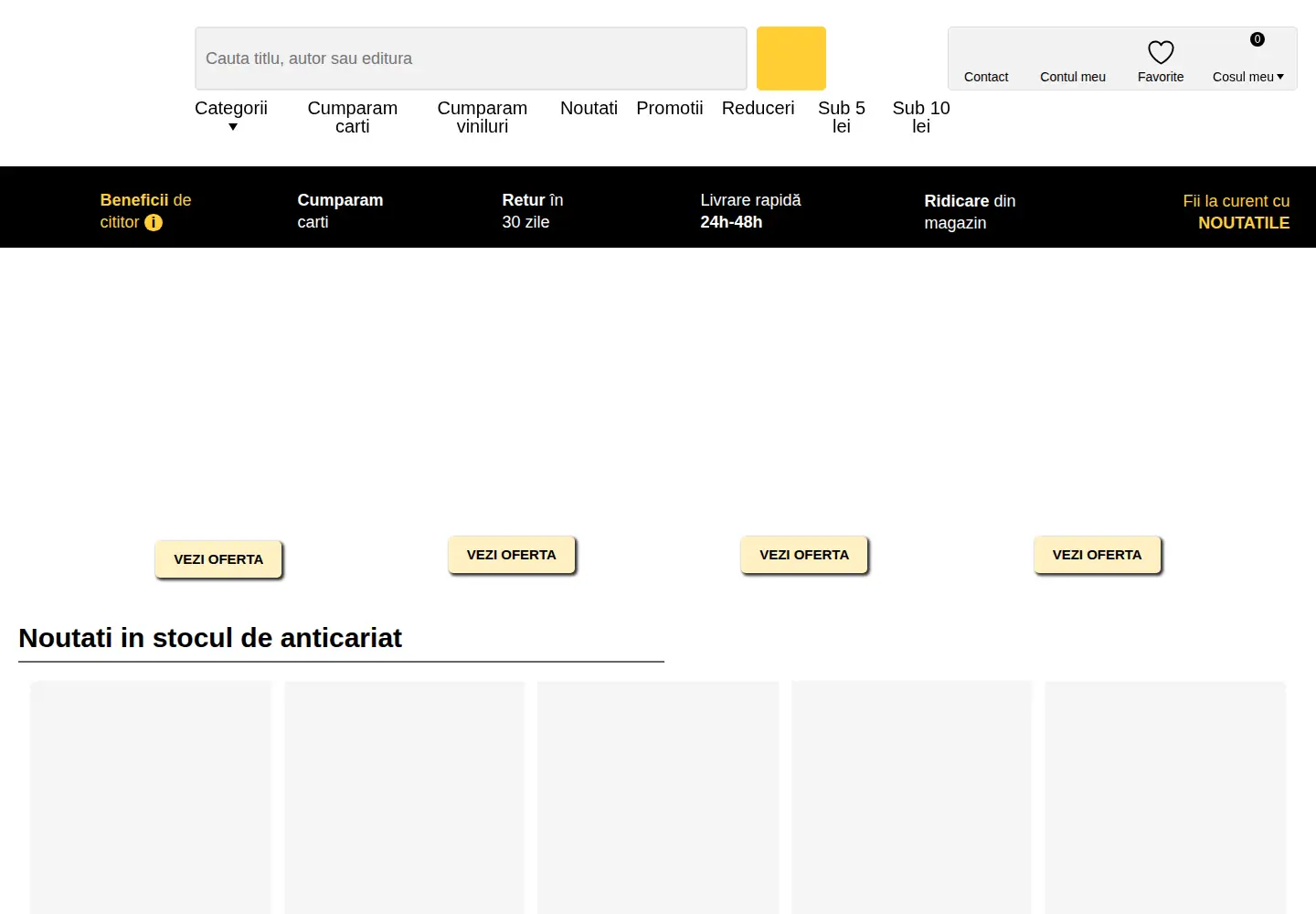Click Retur în 30 zile banner link
The width and height of the screenshot is (1316, 914).
(533, 211)
